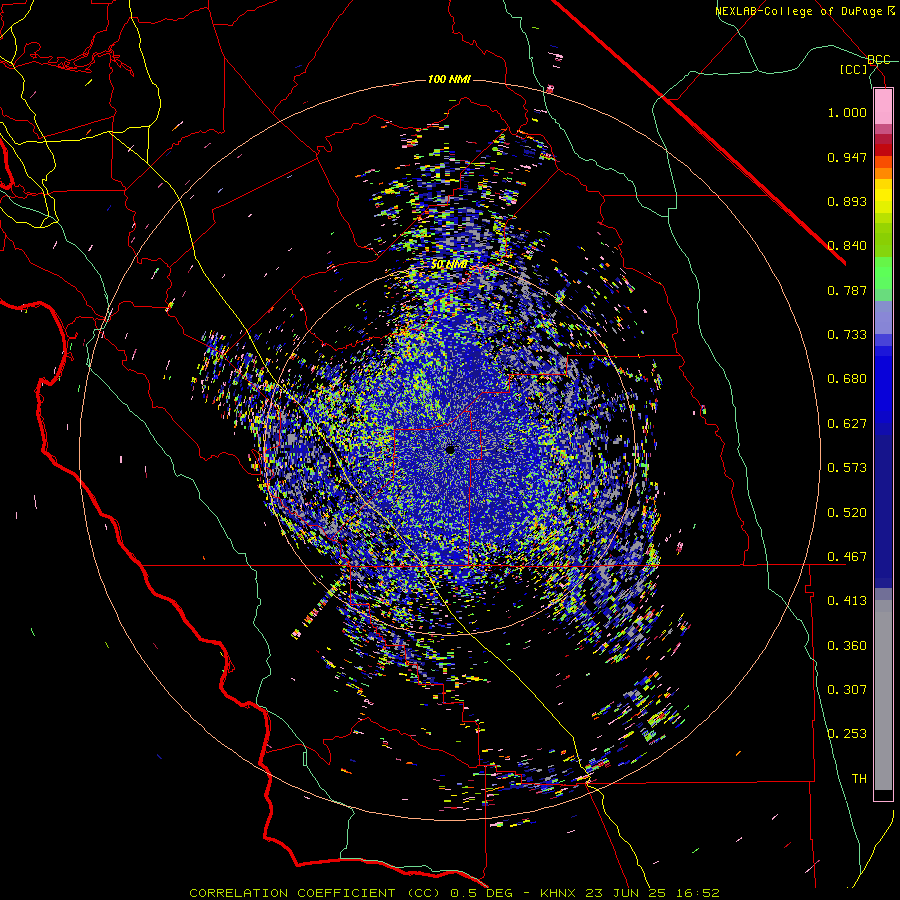Click the 0.520 legend value
This screenshot has height=900, width=900.
click(x=847, y=513)
